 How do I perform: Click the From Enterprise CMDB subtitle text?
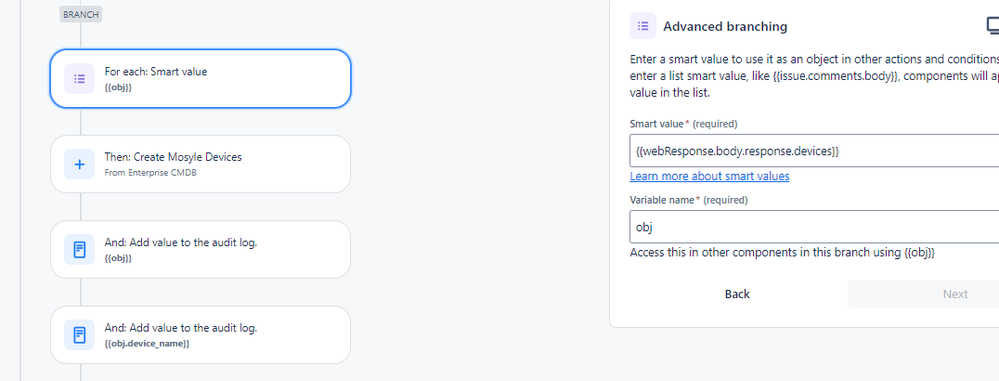pyautogui.click(x=150, y=172)
